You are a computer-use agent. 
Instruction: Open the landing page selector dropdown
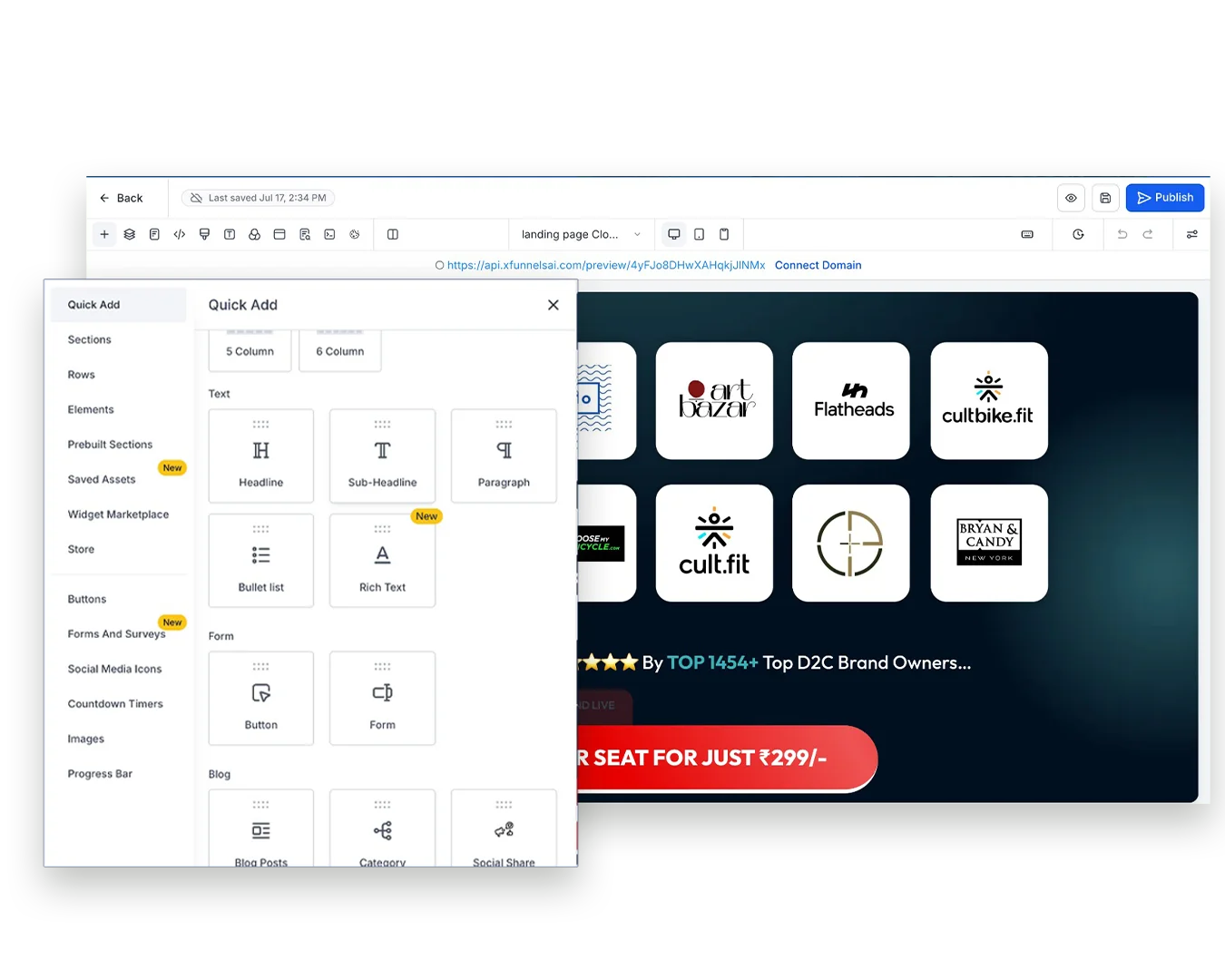(581, 234)
